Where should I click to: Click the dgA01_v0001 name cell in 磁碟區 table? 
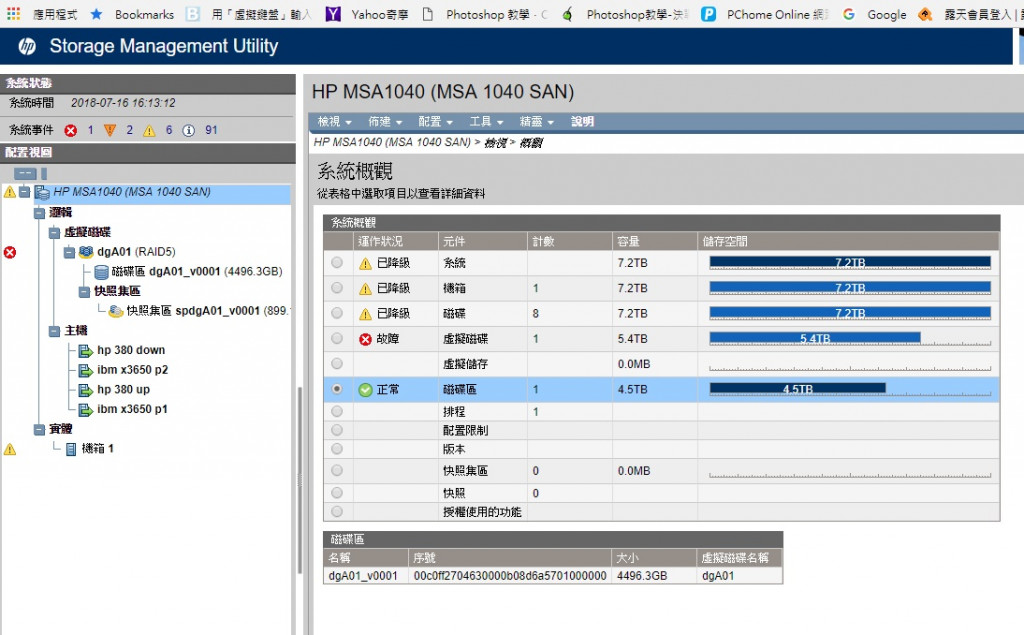366,576
